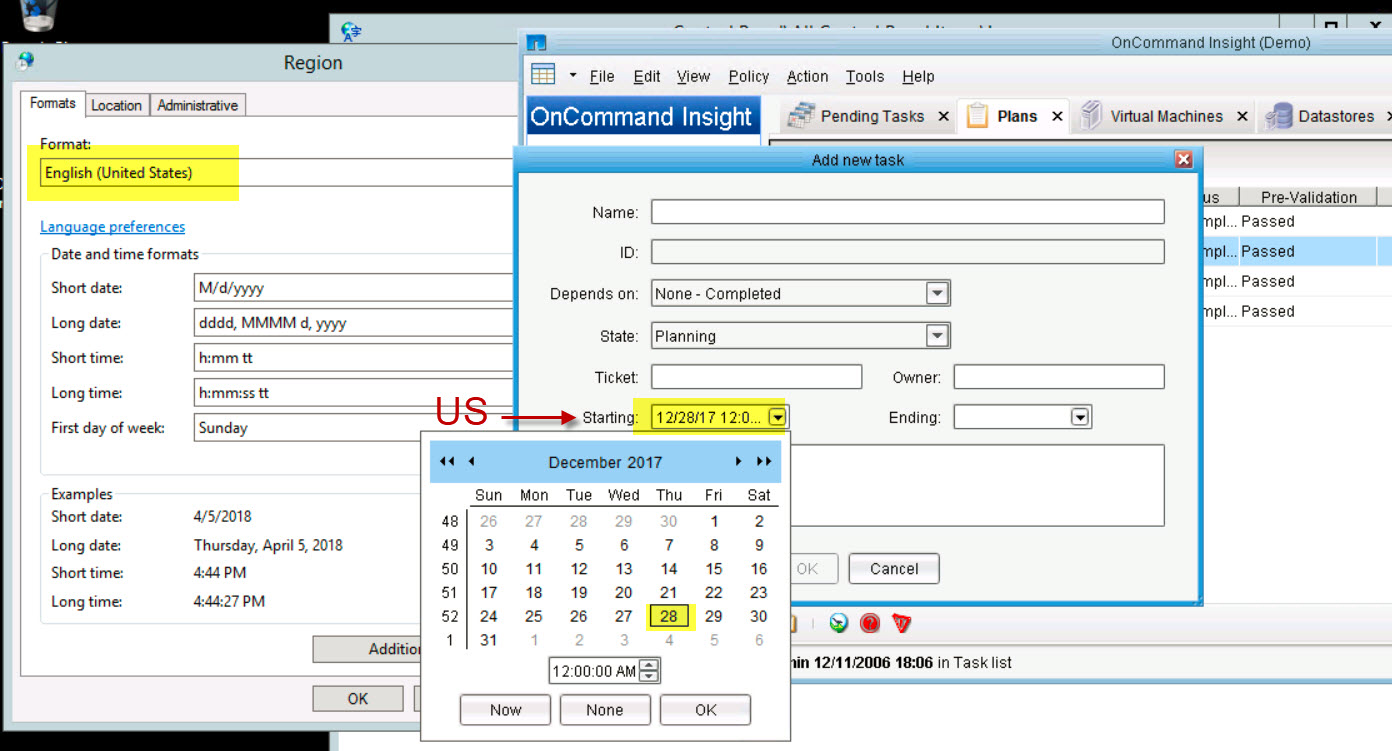This screenshot has width=1392, height=751.
Task: Switch to the Datastores tab
Action: (1336, 116)
